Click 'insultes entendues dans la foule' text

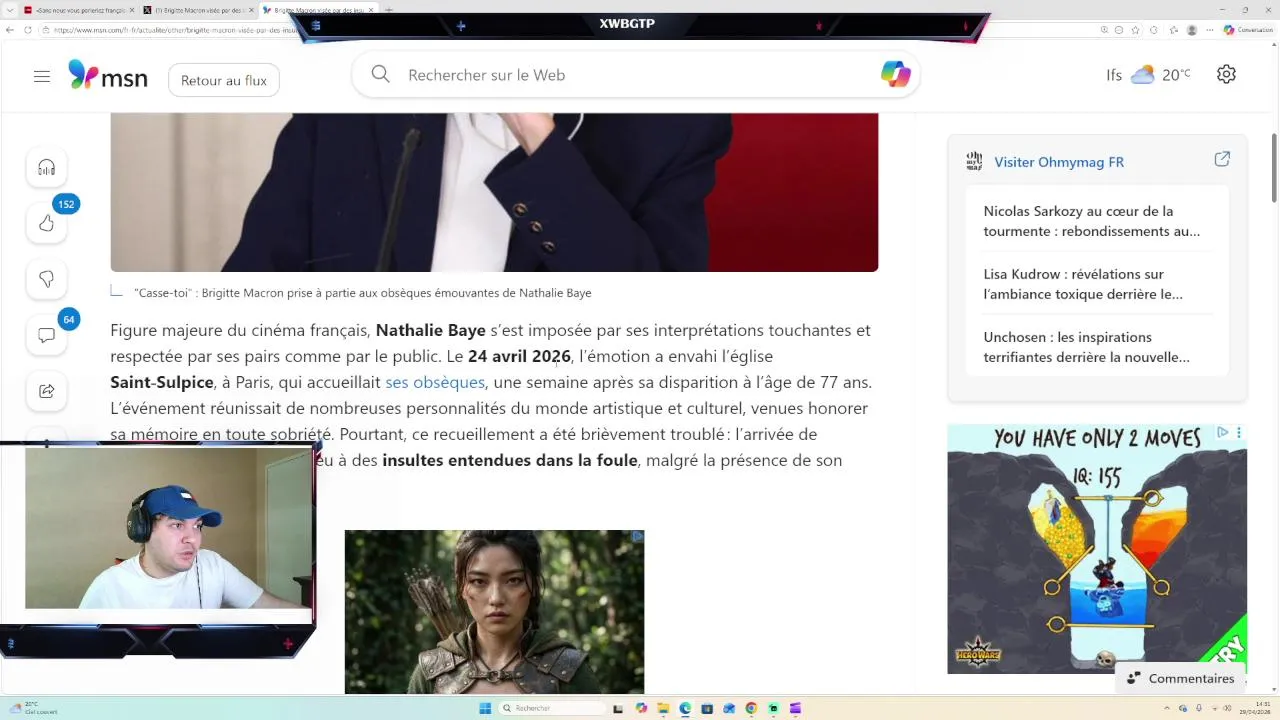[x=509, y=460]
